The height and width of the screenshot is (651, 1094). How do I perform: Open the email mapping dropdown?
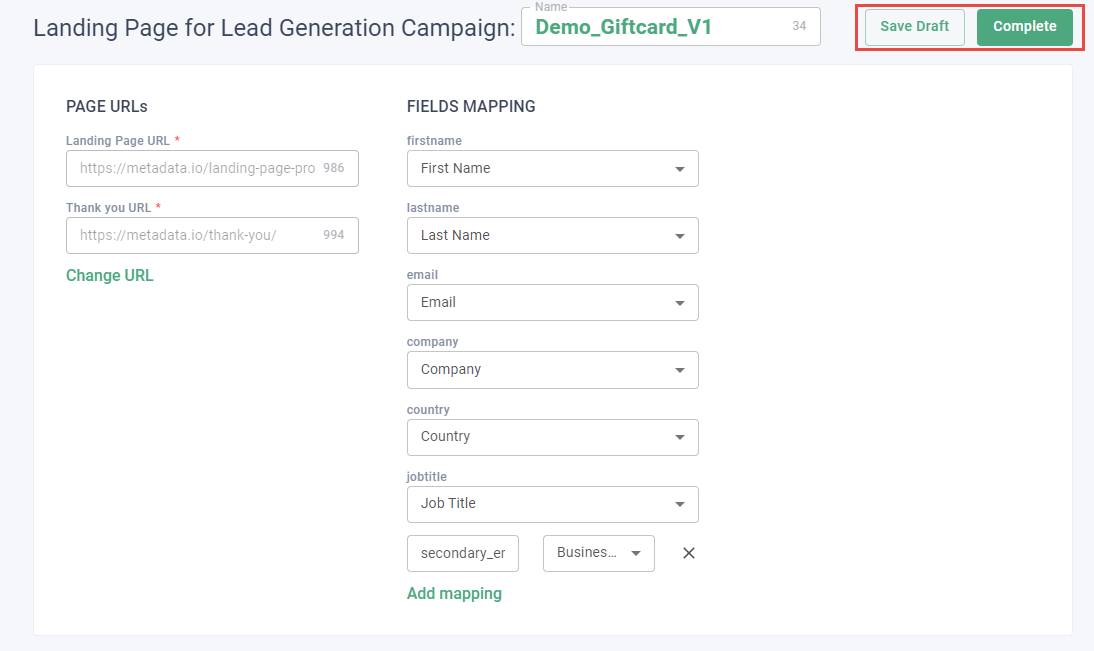point(552,303)
